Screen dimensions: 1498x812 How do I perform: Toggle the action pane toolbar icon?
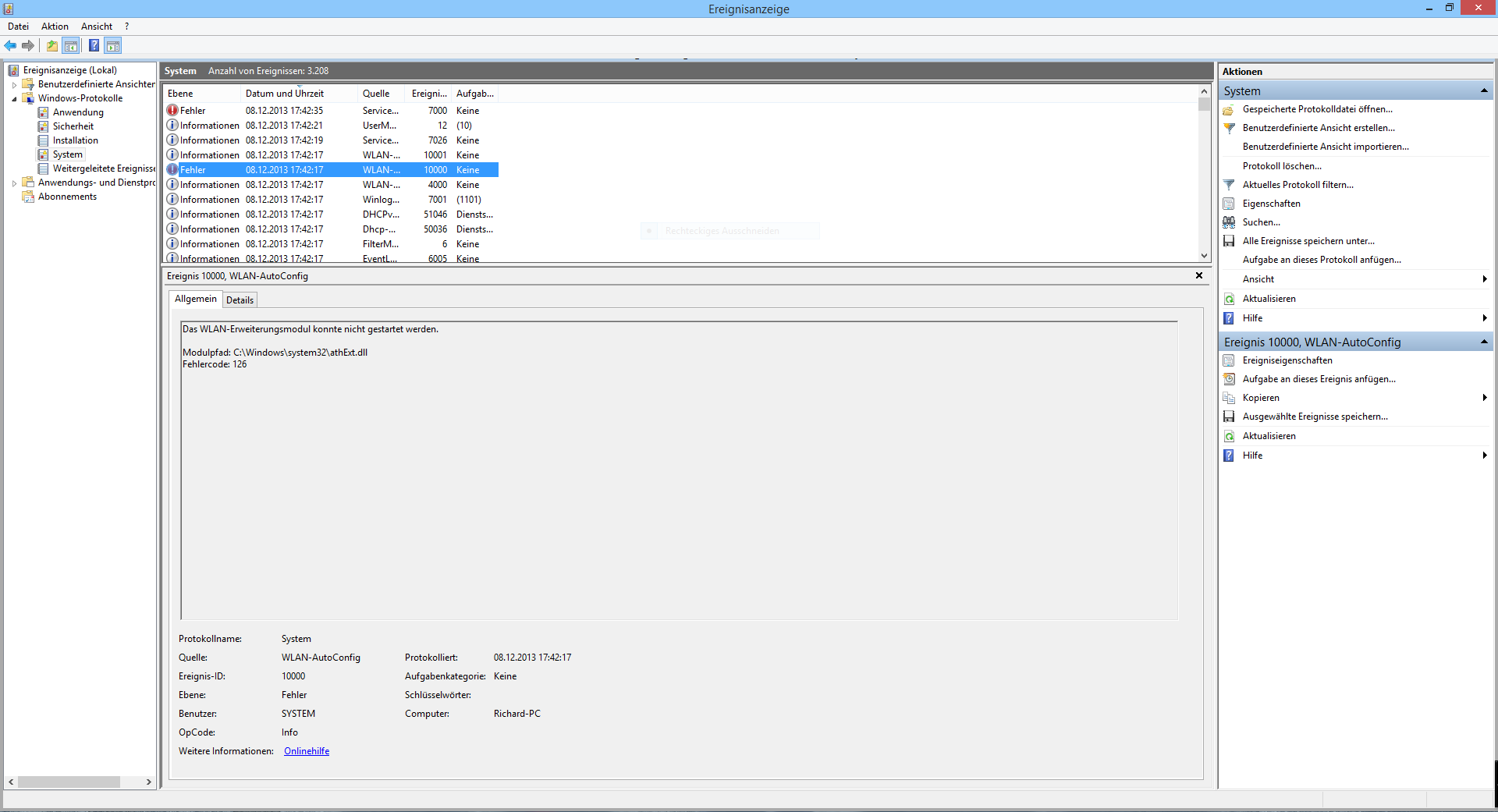coord(113,46)
